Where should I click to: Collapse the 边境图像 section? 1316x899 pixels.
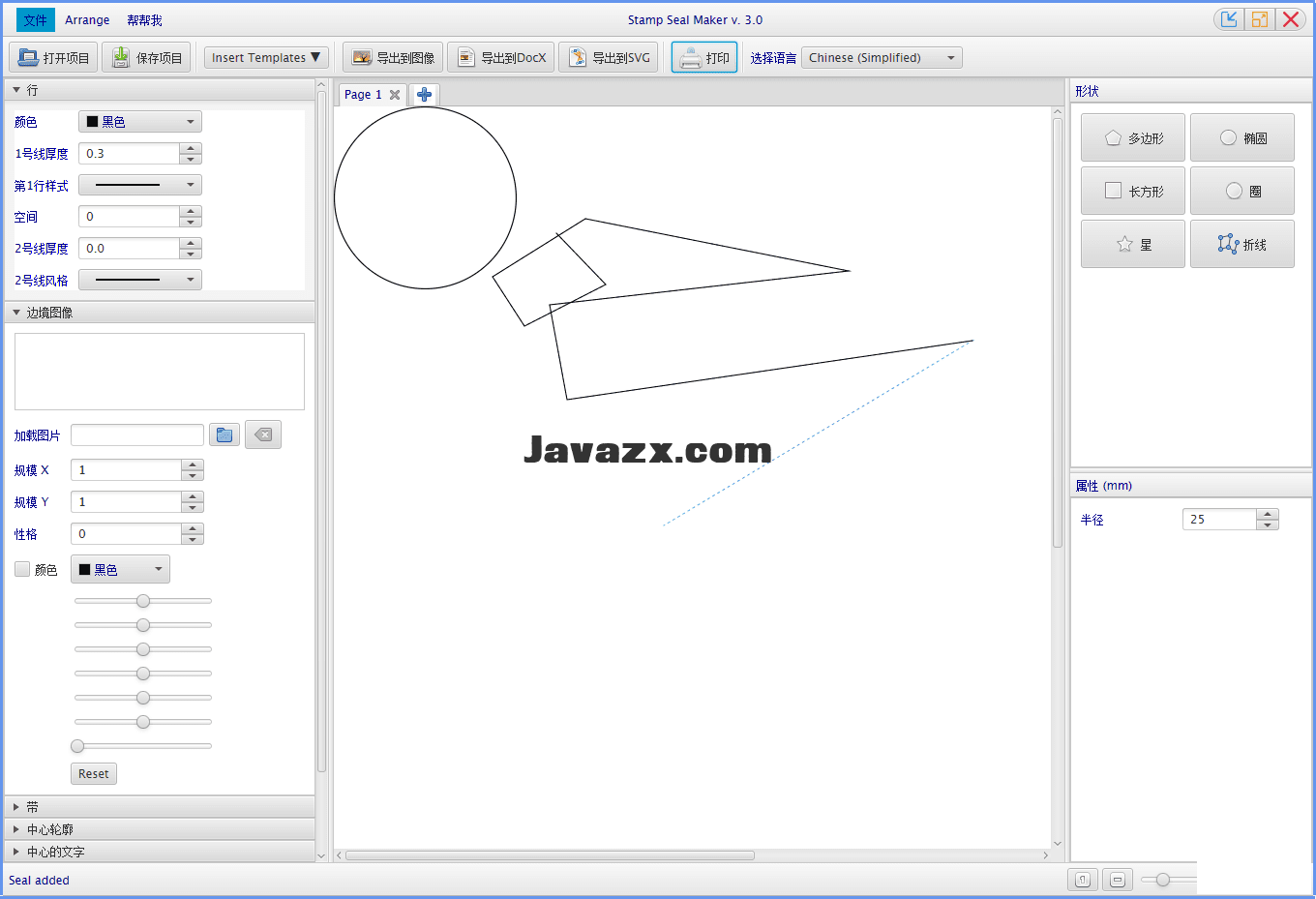pyautogui.click(x=16, y=313)
